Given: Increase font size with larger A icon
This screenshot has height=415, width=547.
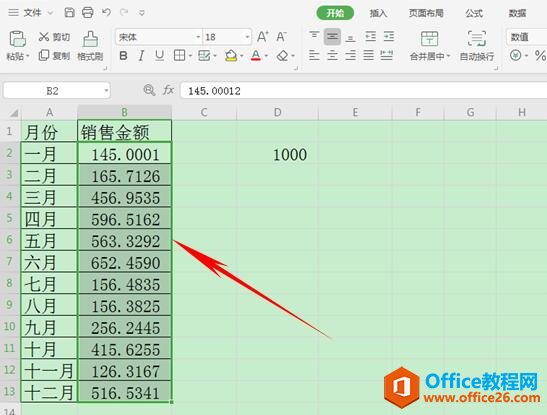Looking at the screenshot, I should [263, 37].
